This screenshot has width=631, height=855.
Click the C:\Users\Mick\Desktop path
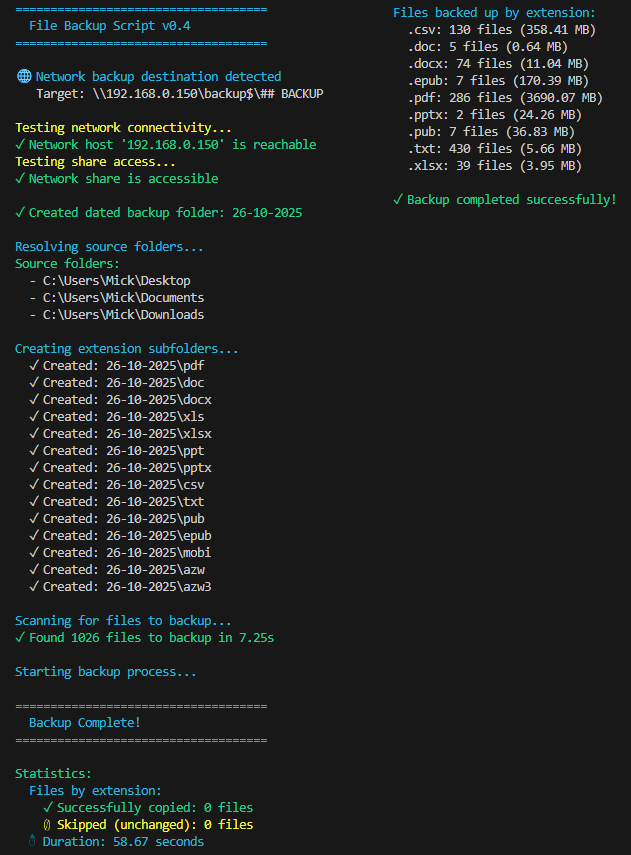point(117,281)
